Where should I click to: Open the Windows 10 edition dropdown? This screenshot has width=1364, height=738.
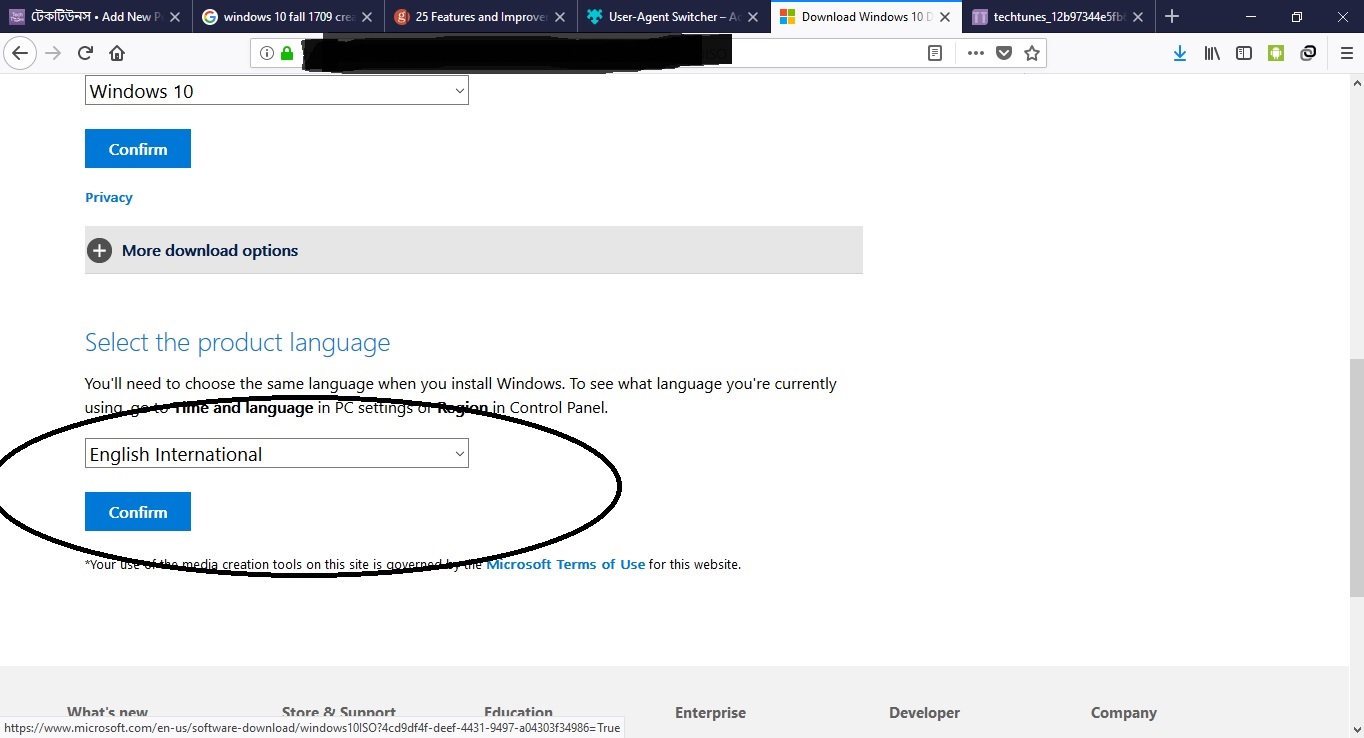pos(277,91)
